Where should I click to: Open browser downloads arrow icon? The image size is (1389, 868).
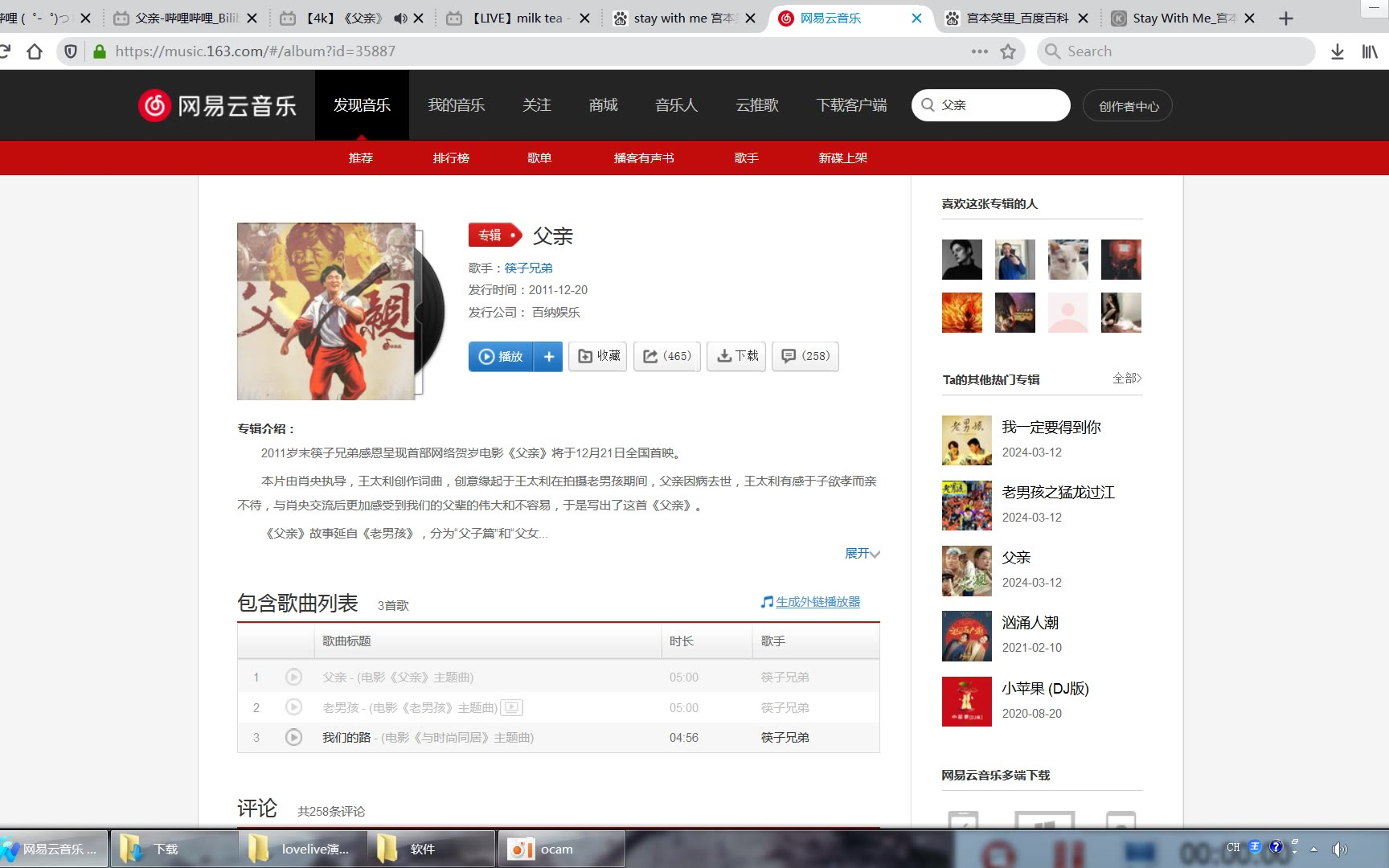click(x=1337, y=51)
